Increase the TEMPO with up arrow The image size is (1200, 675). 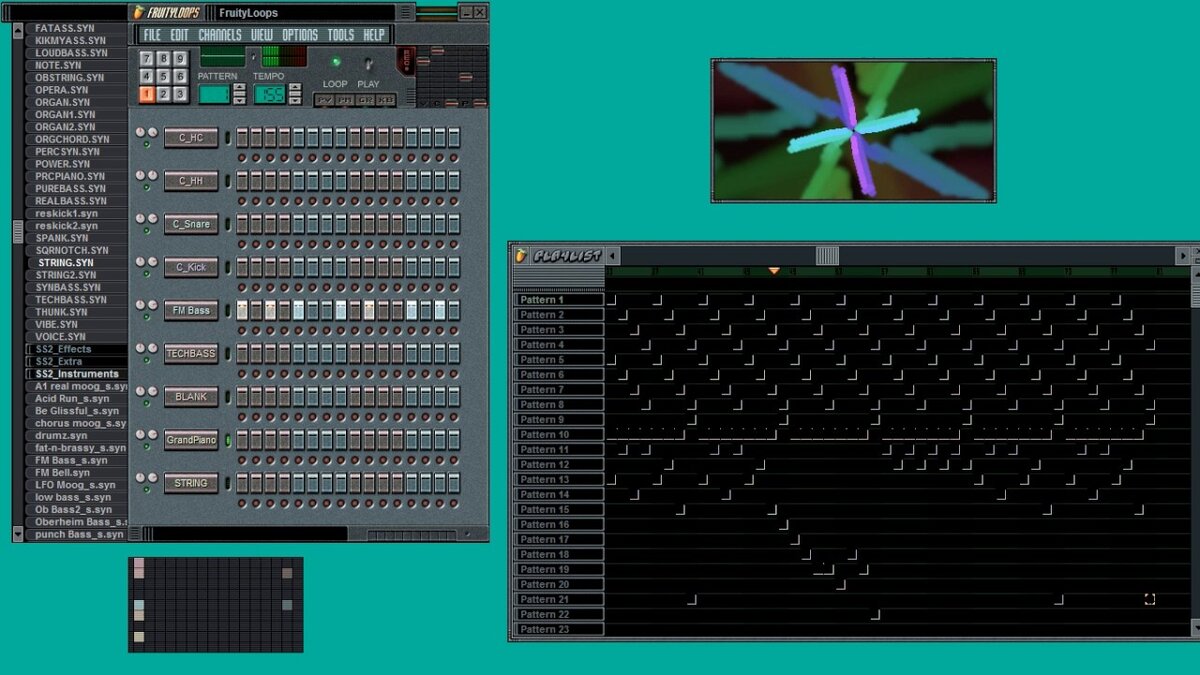click(295, 88)
